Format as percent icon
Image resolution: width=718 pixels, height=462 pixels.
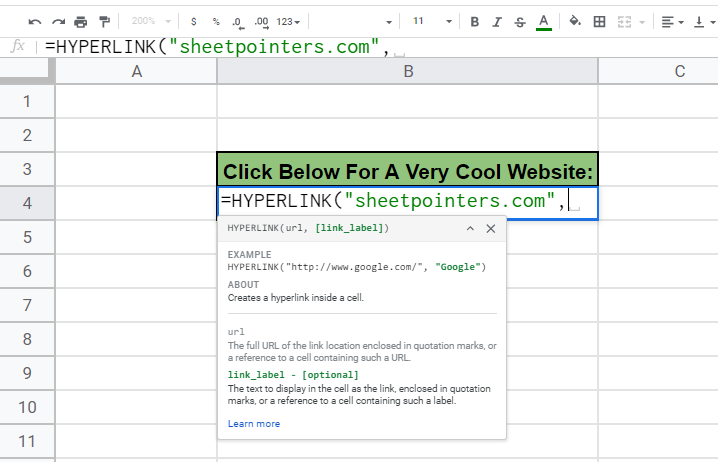(216, 22)
